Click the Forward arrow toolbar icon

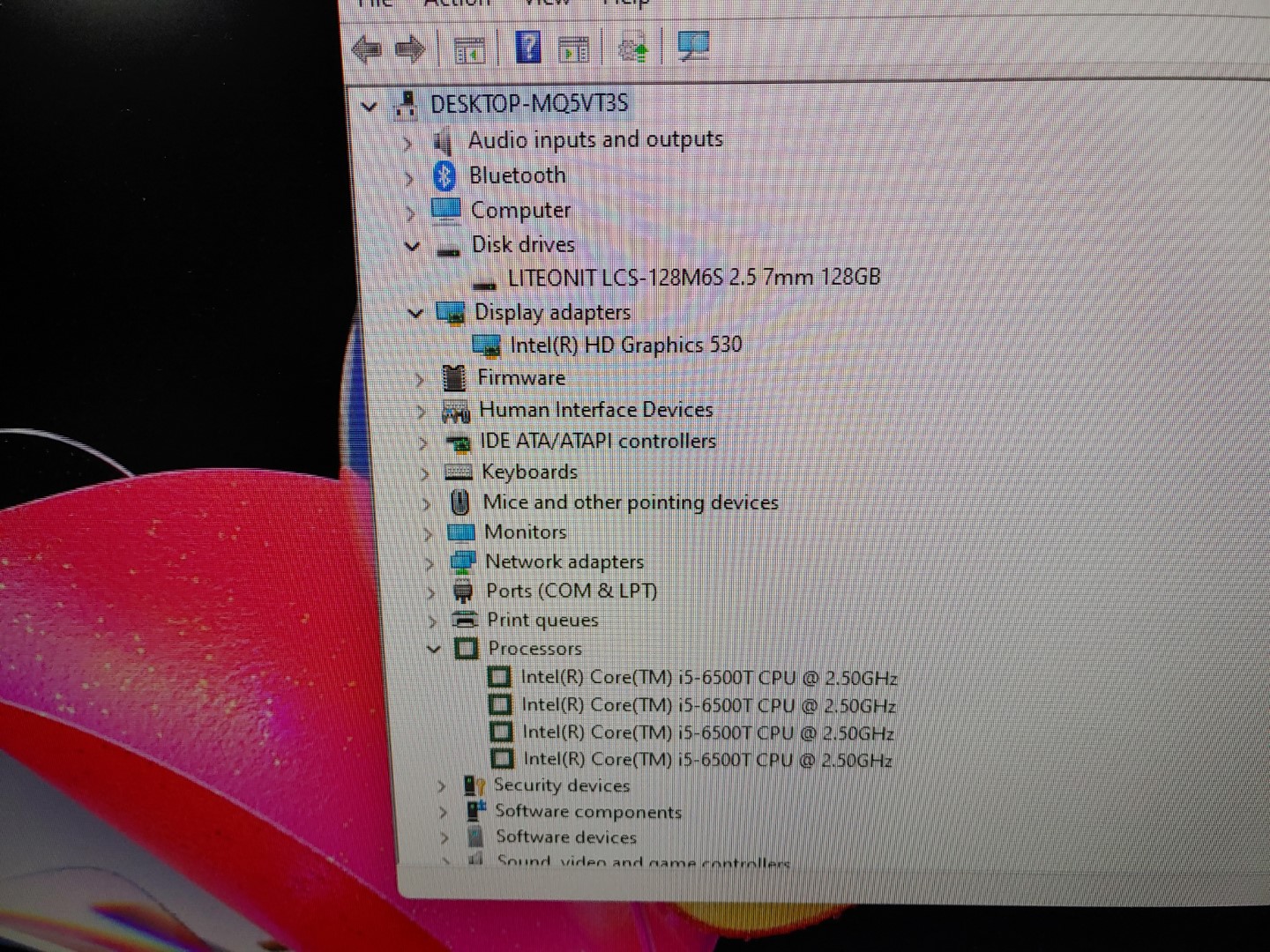[409, 48]
